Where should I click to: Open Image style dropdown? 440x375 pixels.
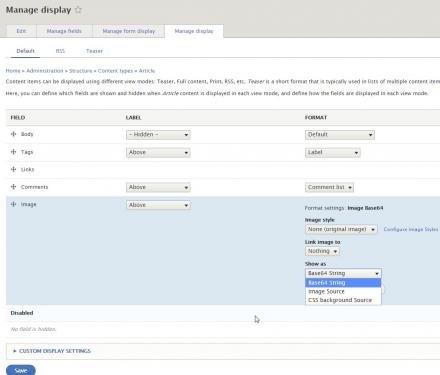pyautogui.click(x=341, y=229)
